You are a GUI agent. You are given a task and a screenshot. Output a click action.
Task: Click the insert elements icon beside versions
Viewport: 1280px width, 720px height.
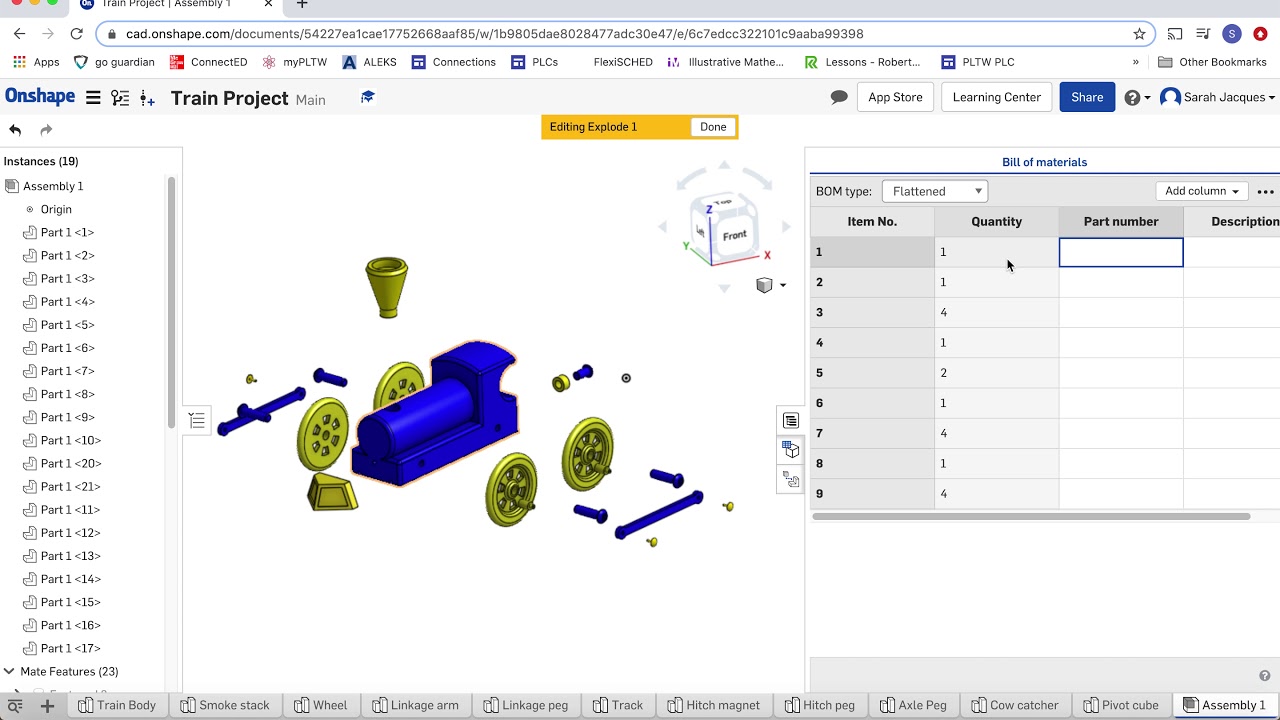click(147, 98)
